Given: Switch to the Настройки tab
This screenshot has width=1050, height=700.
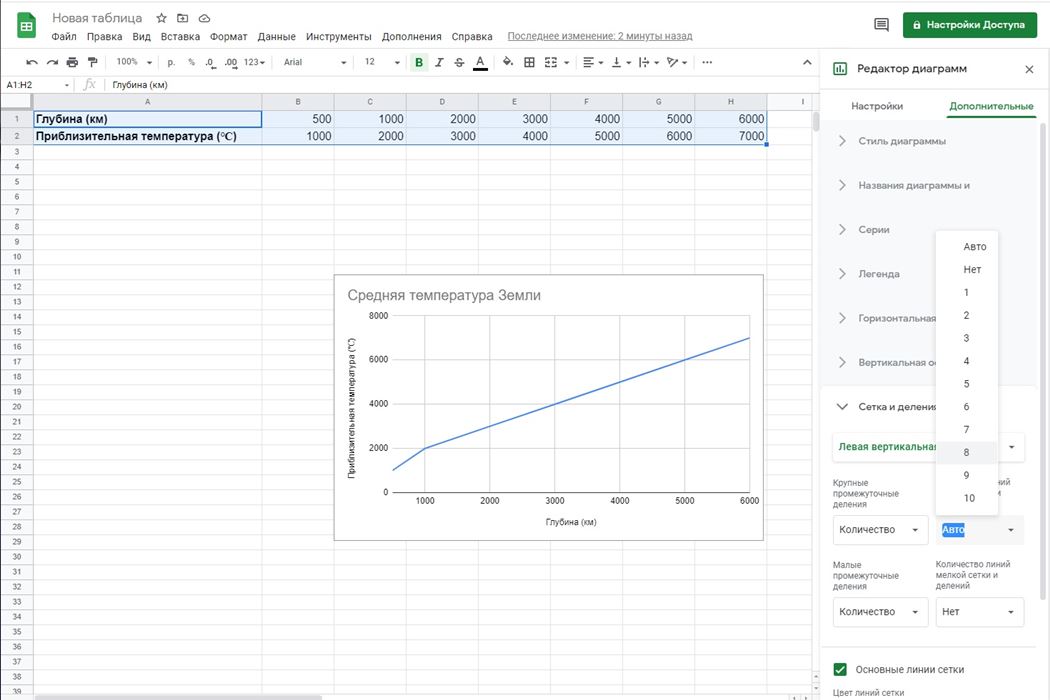Looking at the screenshot, I should pos(877,106).
